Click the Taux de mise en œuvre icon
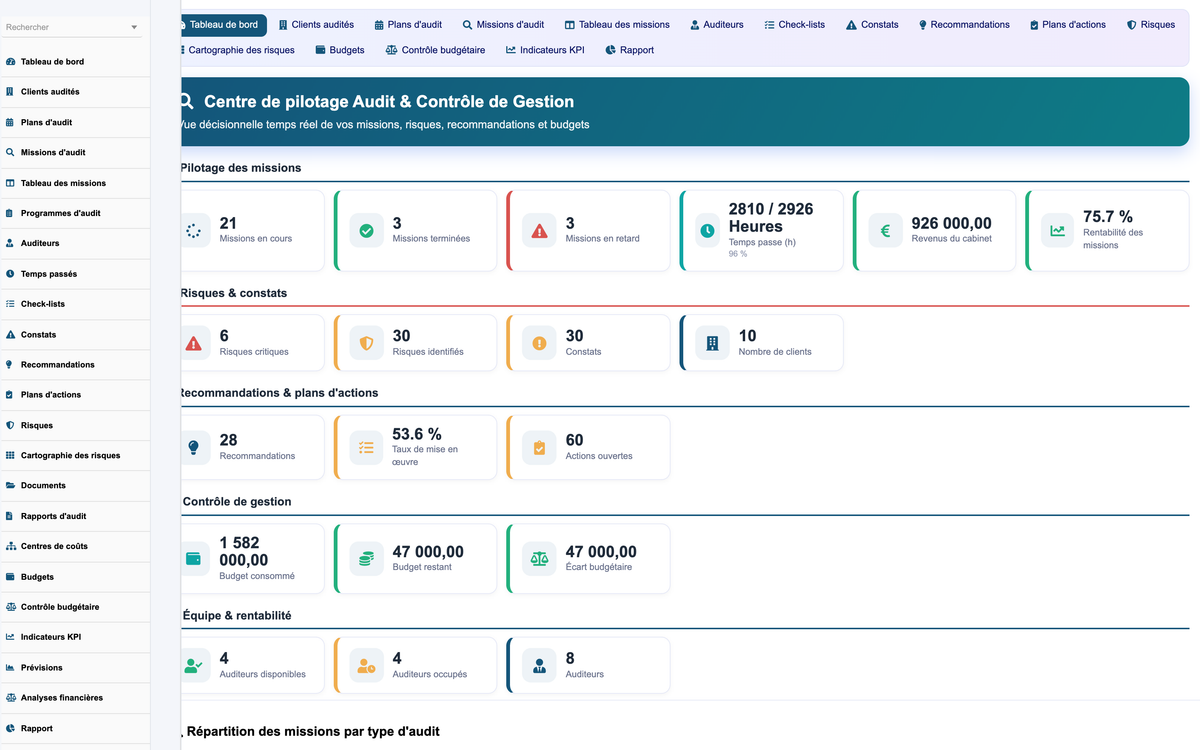Image resolution: width=1200 pixels, height=750 pixels. click(x=367, y=448)
